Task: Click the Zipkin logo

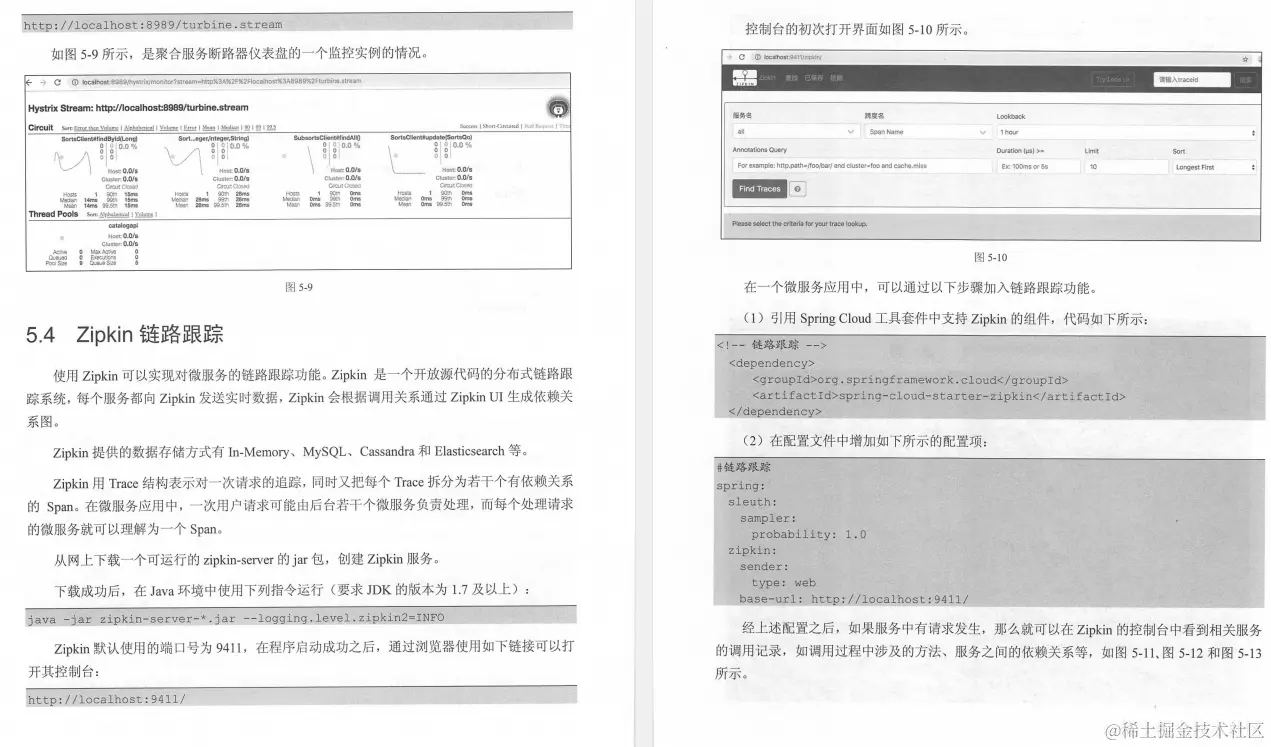Action: pyautogui.click(x=745, y=78)
